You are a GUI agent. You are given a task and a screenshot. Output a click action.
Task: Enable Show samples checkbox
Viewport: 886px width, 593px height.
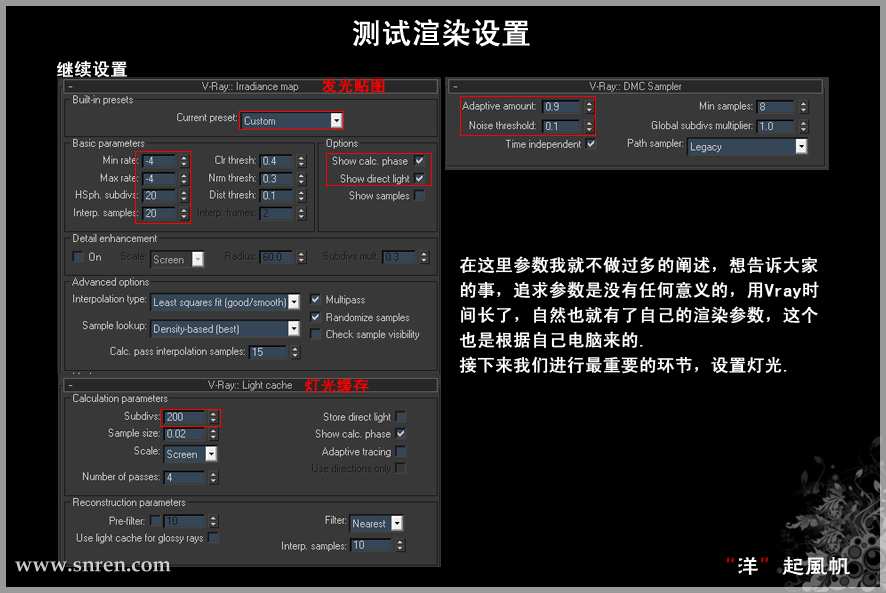tap(419, 196)
